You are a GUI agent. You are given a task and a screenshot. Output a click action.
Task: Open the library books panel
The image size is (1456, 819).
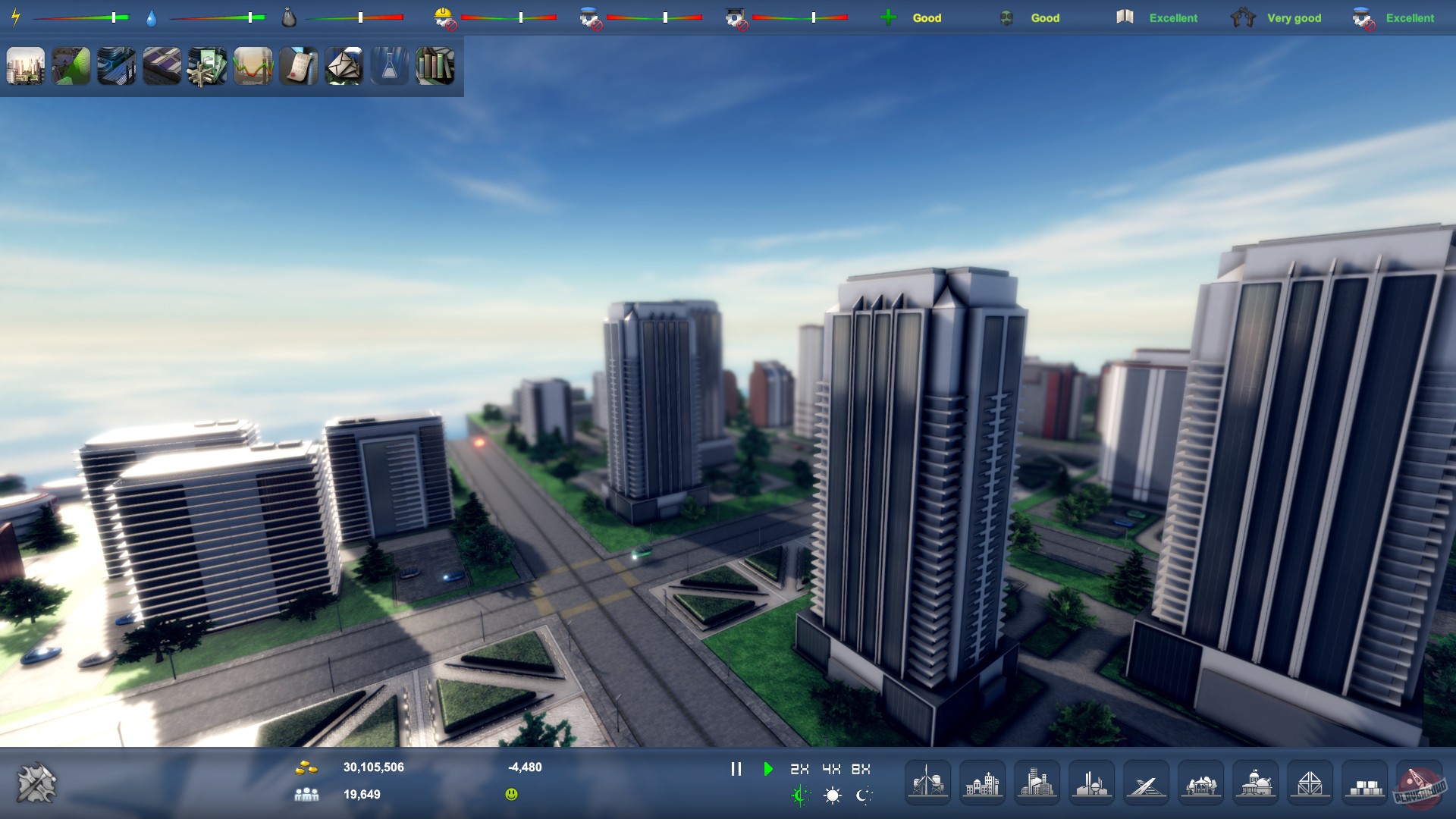click(435, 67)
